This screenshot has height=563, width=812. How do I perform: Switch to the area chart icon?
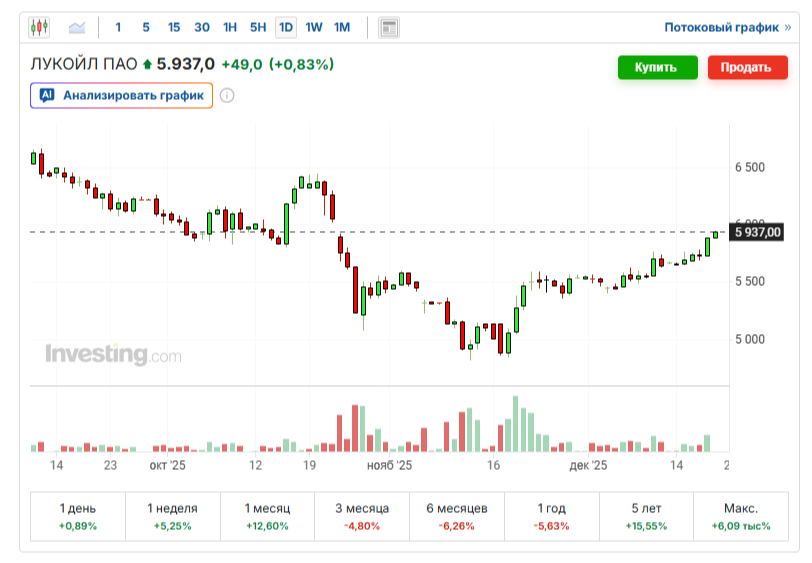coord(77,27)
